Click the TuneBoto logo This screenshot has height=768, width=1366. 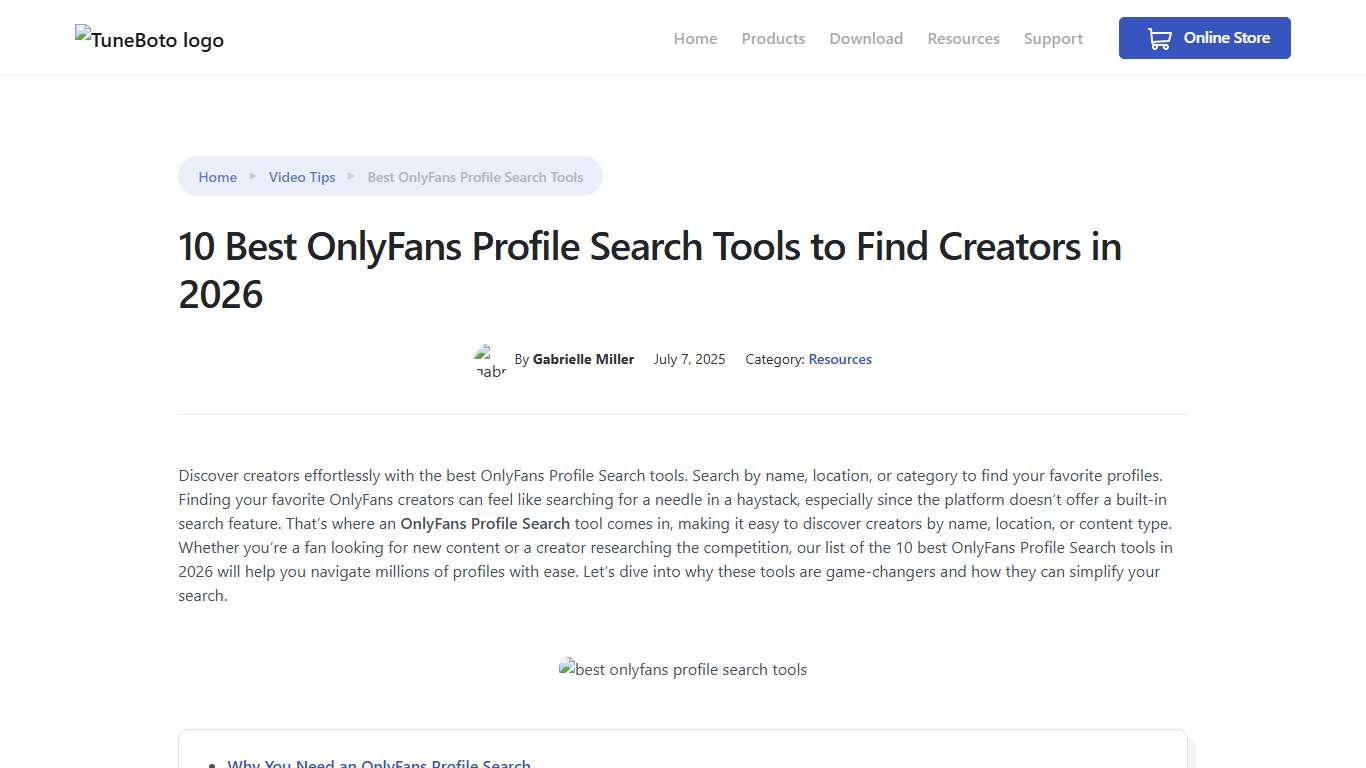148,40
